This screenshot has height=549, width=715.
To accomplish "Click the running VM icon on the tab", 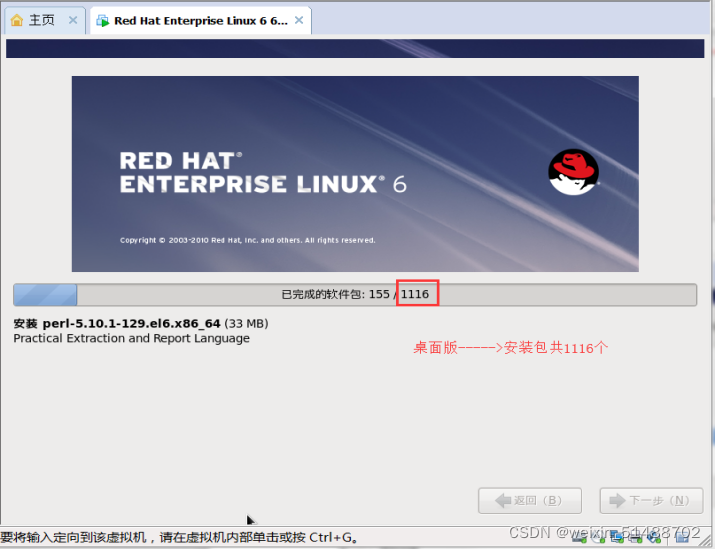I will coord(103,21).
